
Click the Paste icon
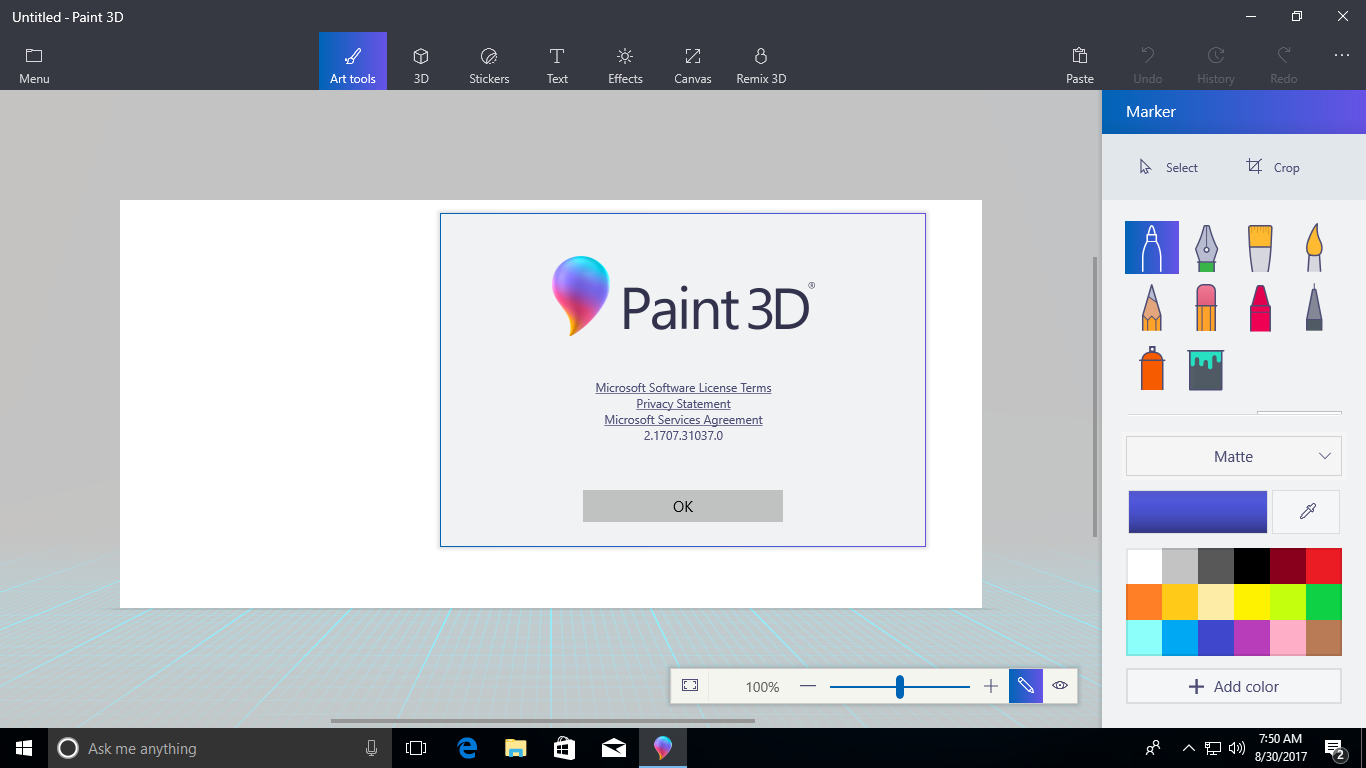pyautogui.click(x=1080, y=56)
